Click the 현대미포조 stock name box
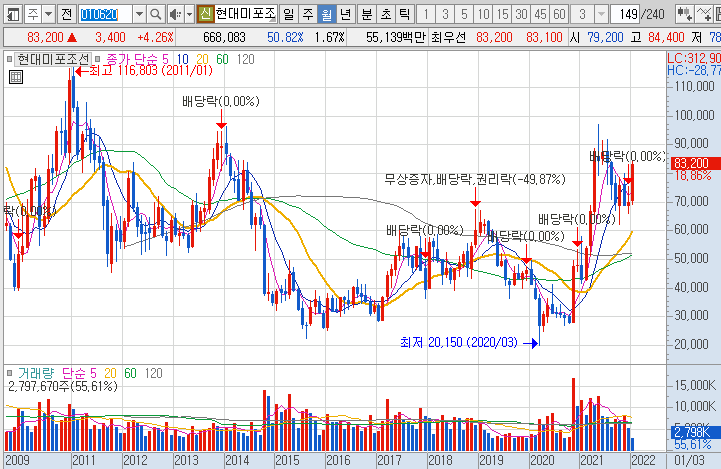Viewport: 721px width, 469px height. [x=245, y=14]
